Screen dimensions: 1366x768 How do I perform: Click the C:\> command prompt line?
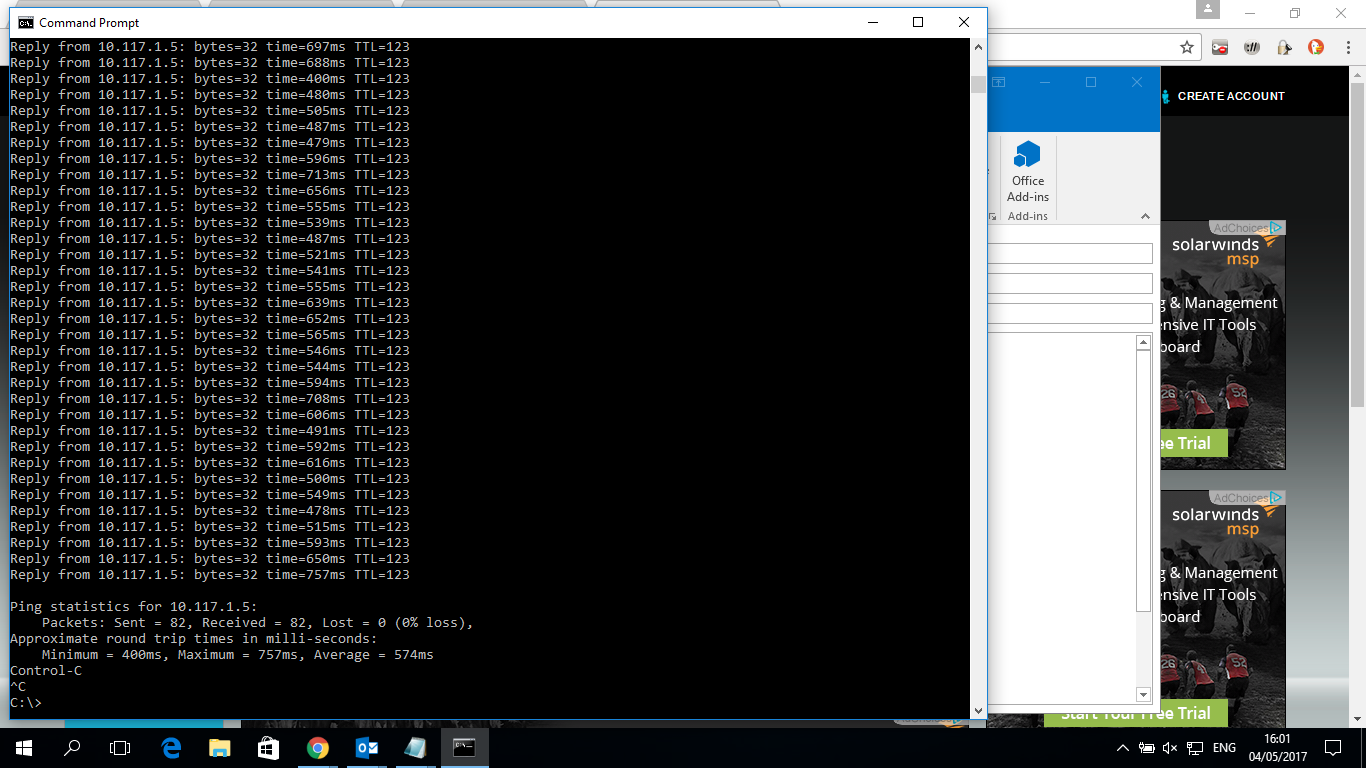[x=26, y=703]
